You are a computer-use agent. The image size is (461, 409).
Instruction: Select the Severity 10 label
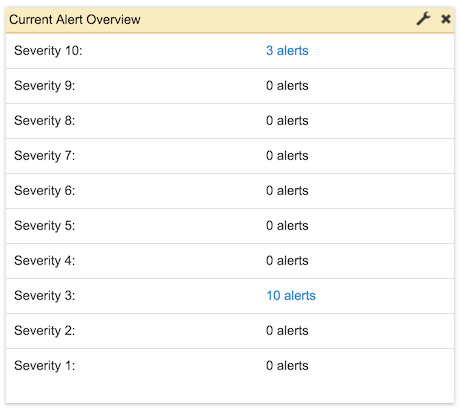click(x=48, y=51)
